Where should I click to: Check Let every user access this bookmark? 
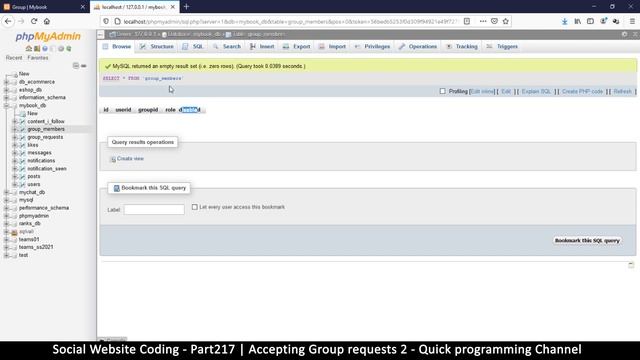(x=195, y=207)
